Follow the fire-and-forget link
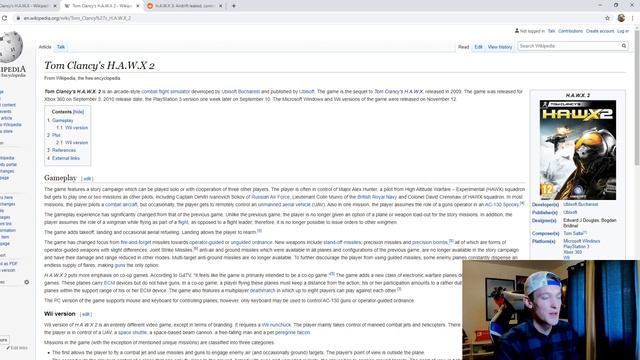This screenshot has width=640, height=360. [x=136, y=242]
